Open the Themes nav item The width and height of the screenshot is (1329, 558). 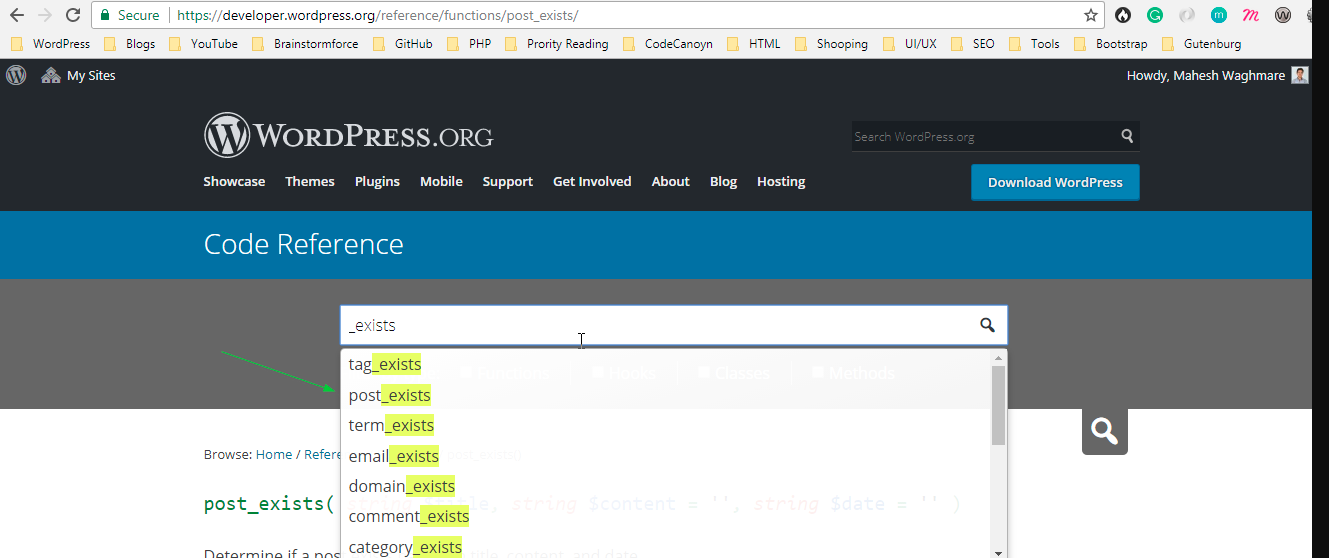[x=310, y=181]
